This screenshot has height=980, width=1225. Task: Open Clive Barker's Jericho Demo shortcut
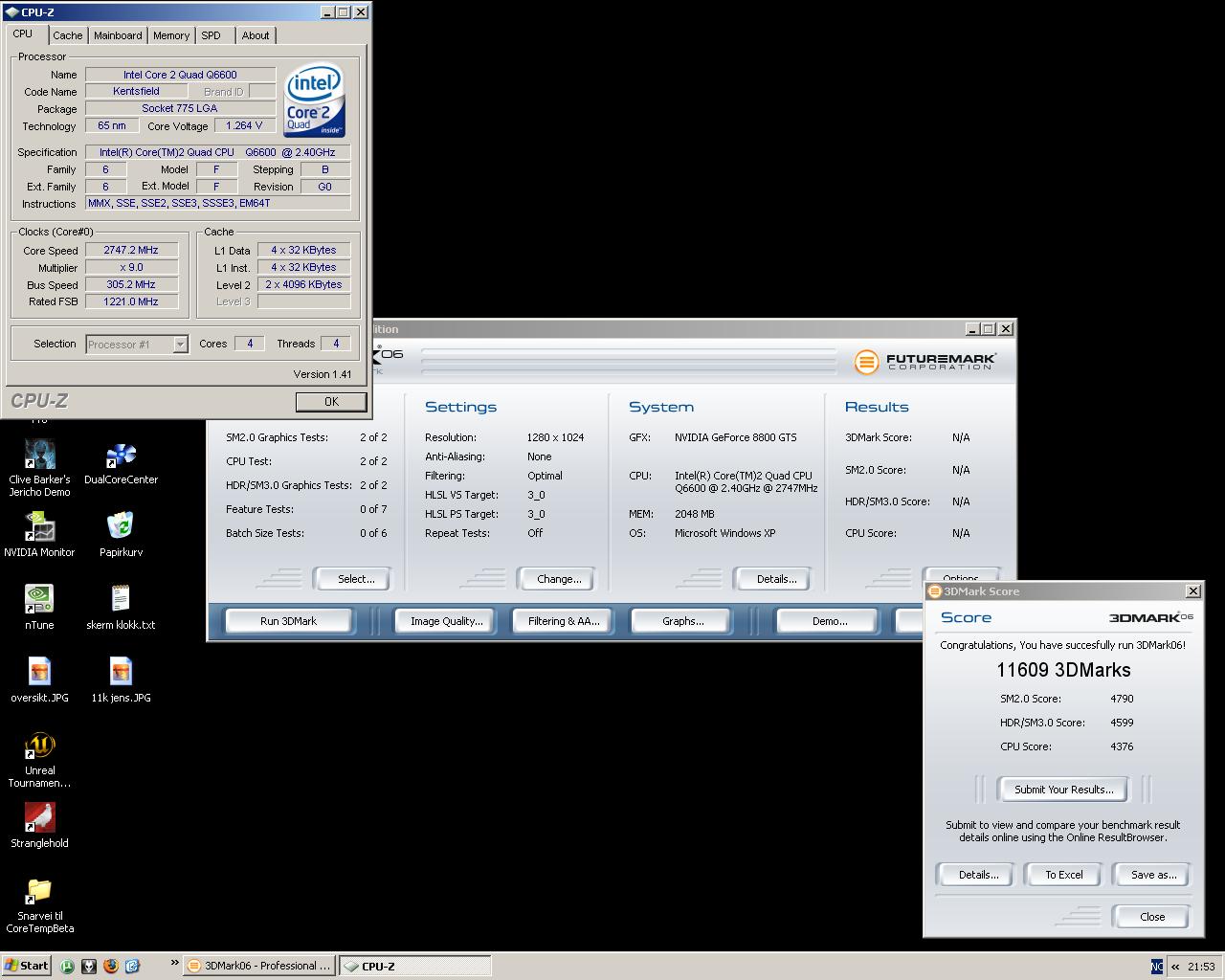[x=39, y=456]
